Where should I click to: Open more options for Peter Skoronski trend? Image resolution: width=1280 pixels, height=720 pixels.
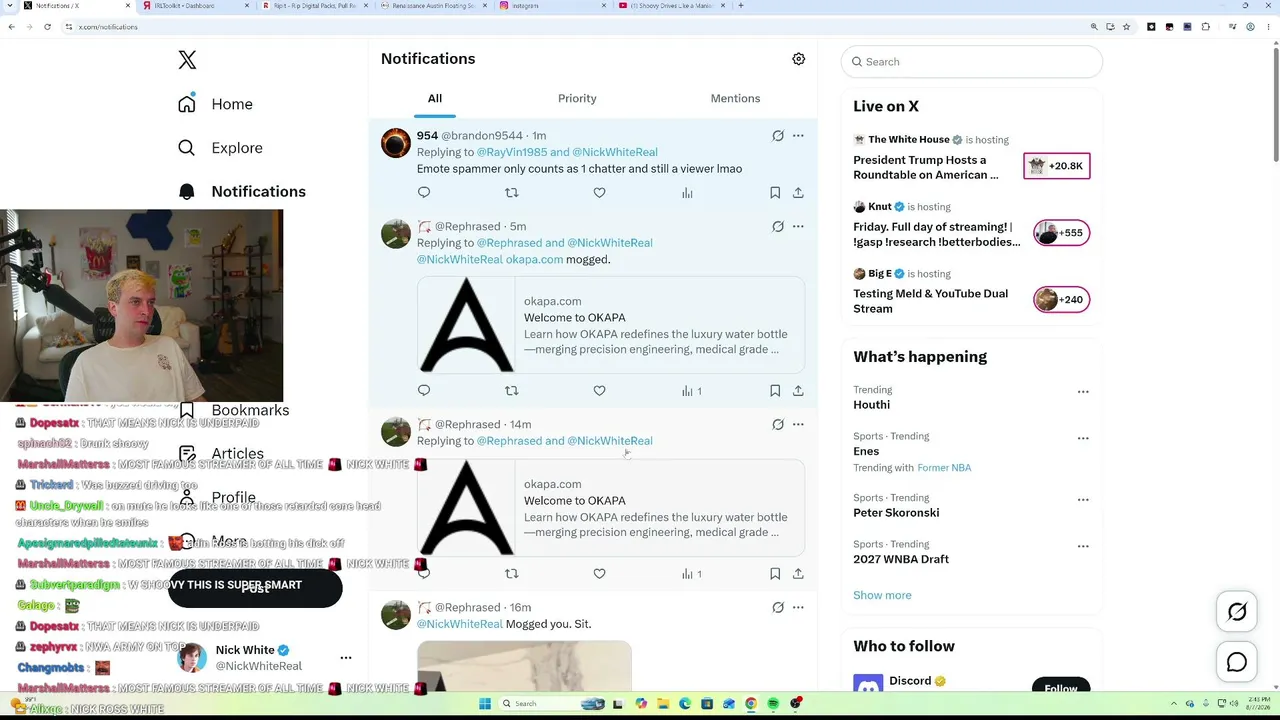(x=1083, y=500)
